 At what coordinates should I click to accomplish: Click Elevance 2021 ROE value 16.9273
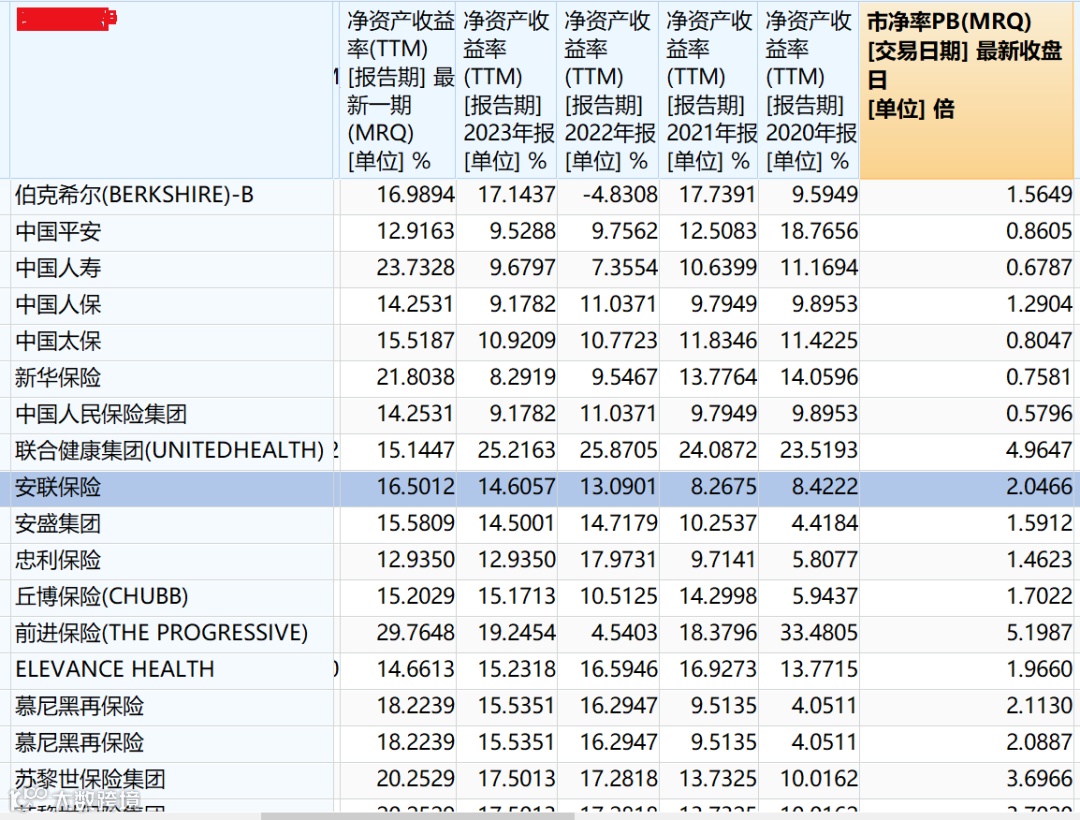(718, 669)
